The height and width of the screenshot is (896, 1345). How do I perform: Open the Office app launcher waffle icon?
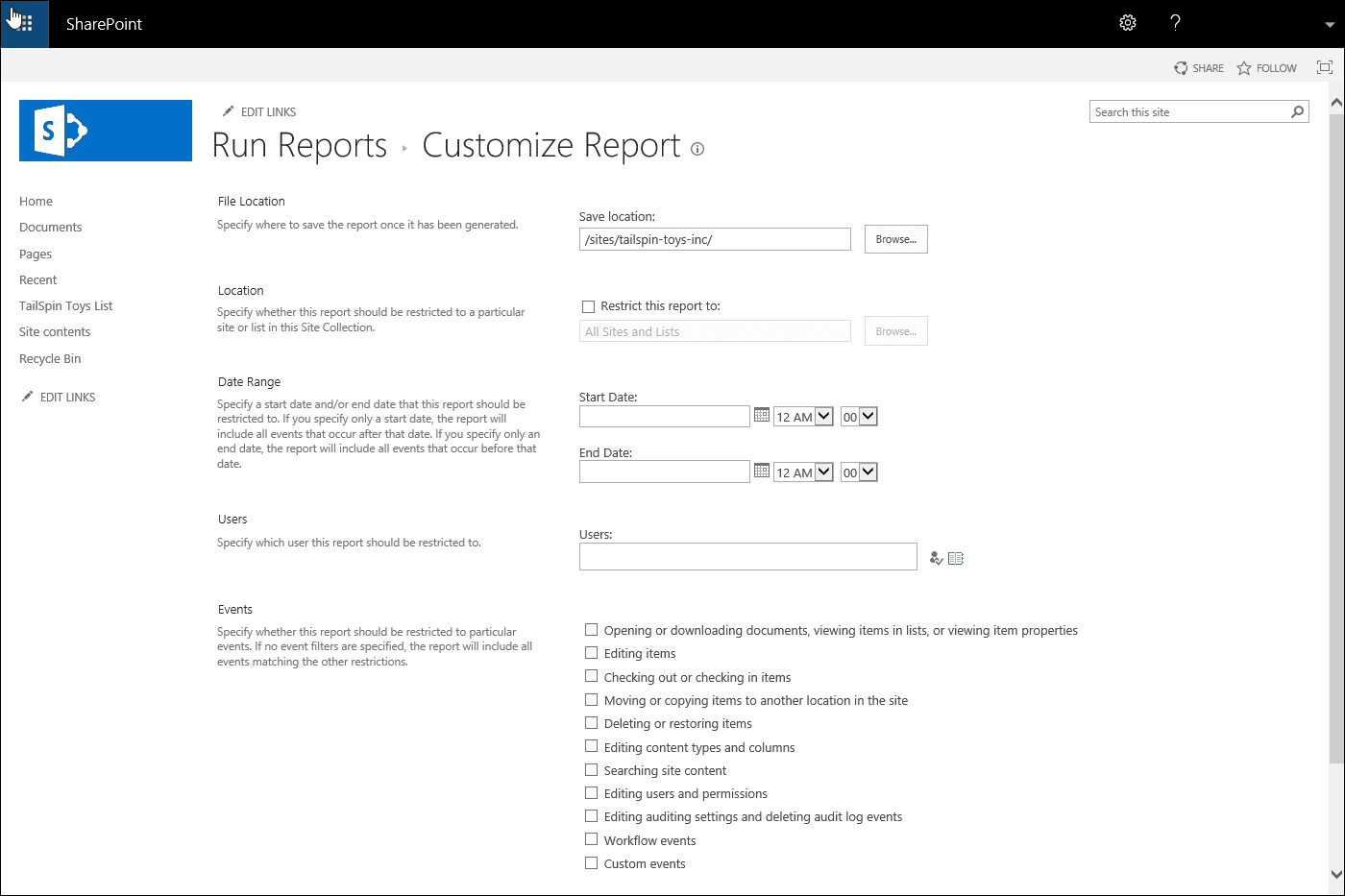click(x=23, y=23)
